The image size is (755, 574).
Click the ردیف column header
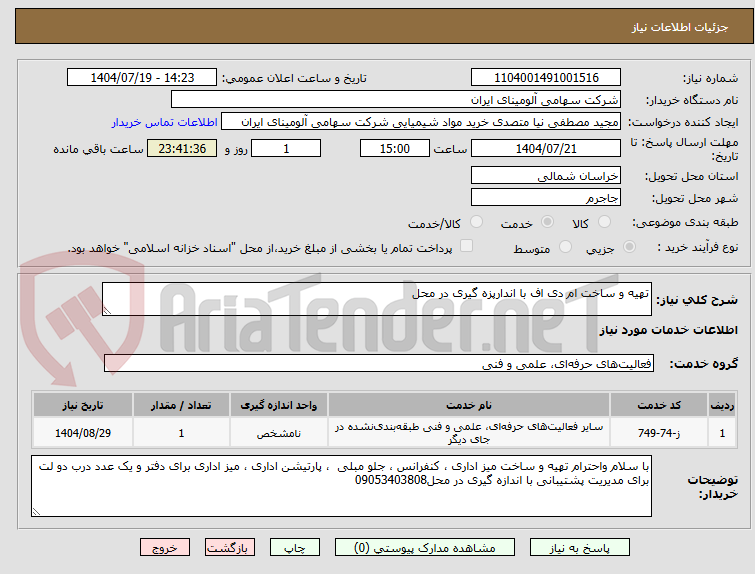point(722,405)
